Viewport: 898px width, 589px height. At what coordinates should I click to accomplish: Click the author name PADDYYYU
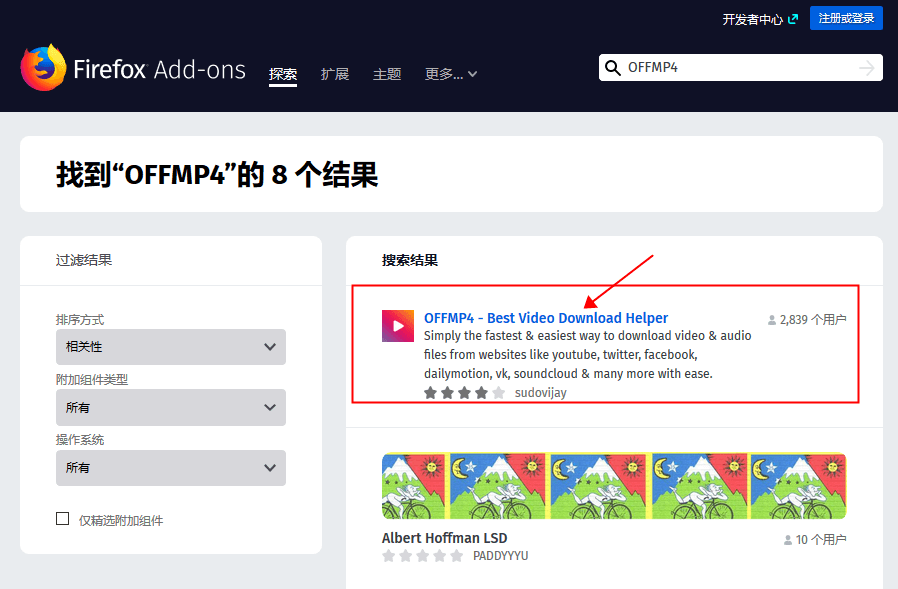point(501,556)
